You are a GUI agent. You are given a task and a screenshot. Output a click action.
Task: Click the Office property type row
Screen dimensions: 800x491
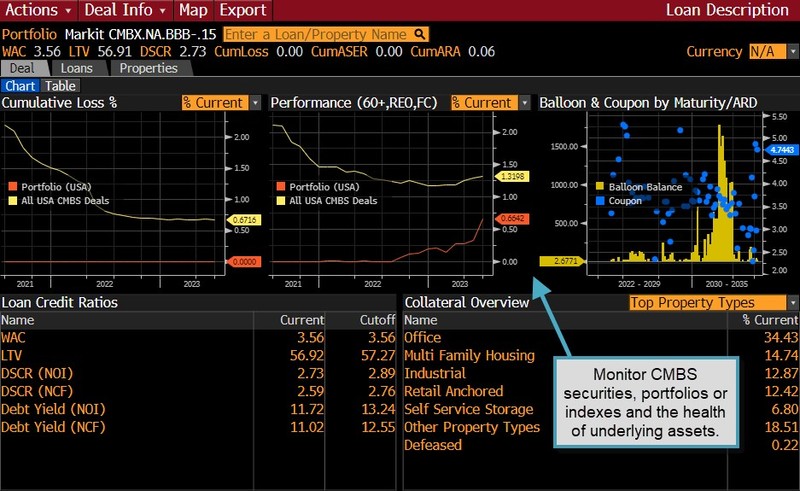pos(601,338)
